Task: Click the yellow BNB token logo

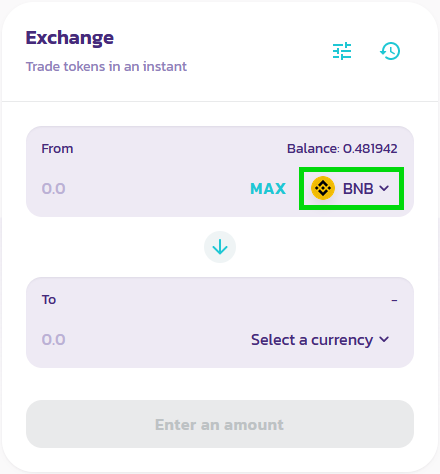Action: pos(323,188)
